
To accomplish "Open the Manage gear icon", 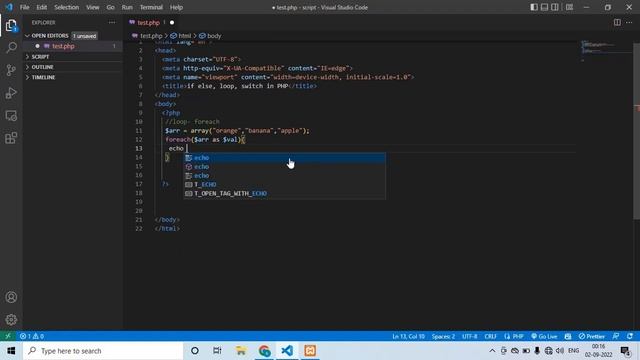I will point(11,319).
